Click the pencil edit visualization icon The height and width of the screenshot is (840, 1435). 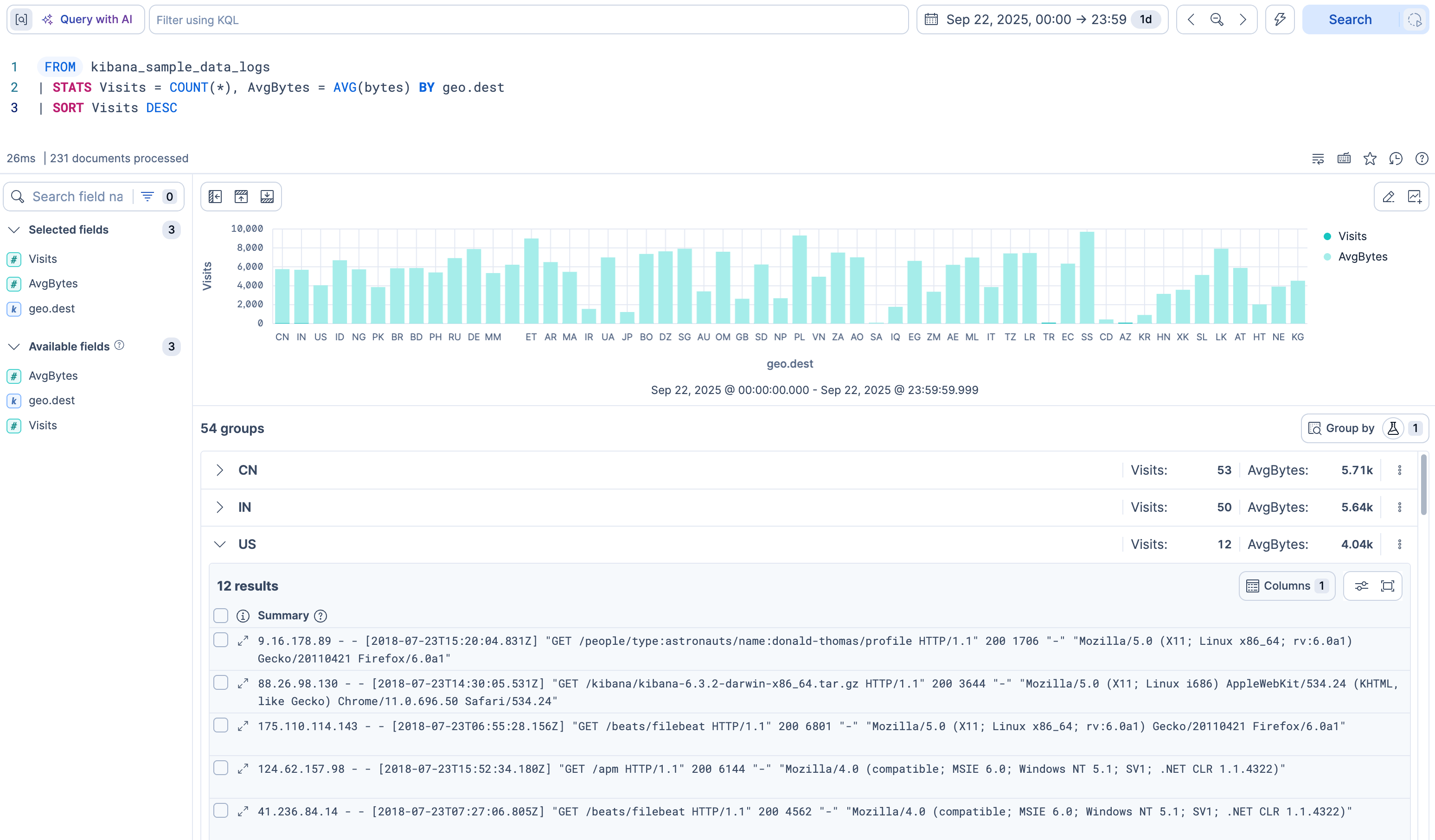tap(1388, 197)
